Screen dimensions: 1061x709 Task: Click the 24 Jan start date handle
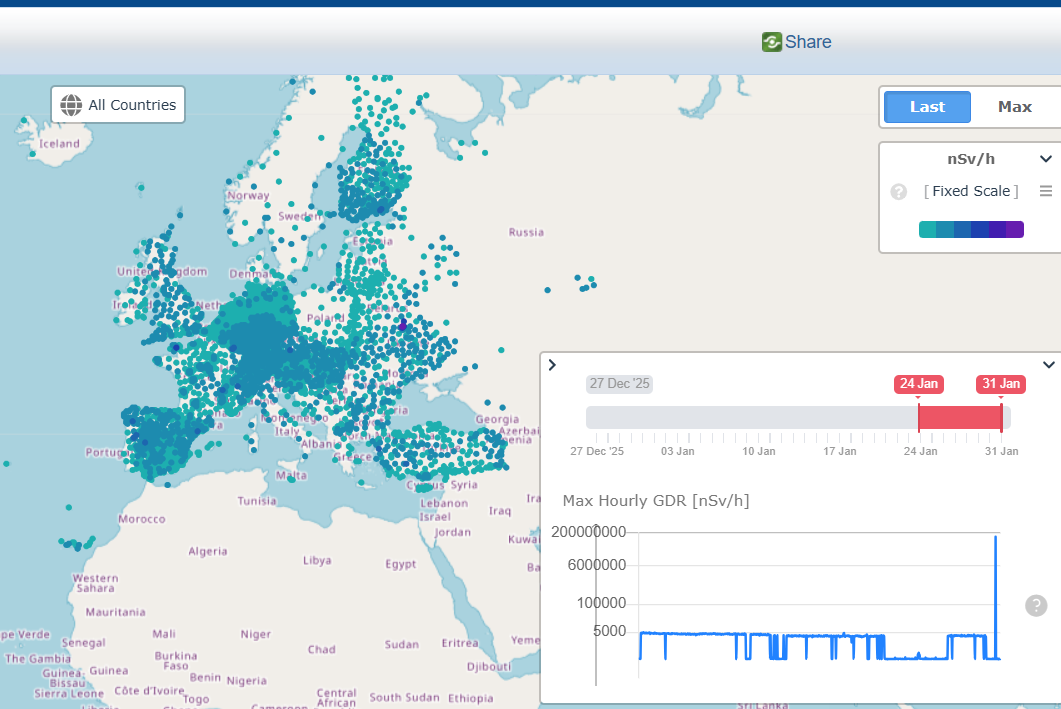918,385
